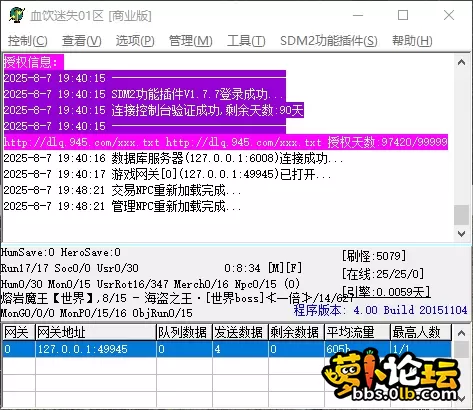
Task: Click the 授权天数:97420/99999 log line
Action: click(225, 142)
